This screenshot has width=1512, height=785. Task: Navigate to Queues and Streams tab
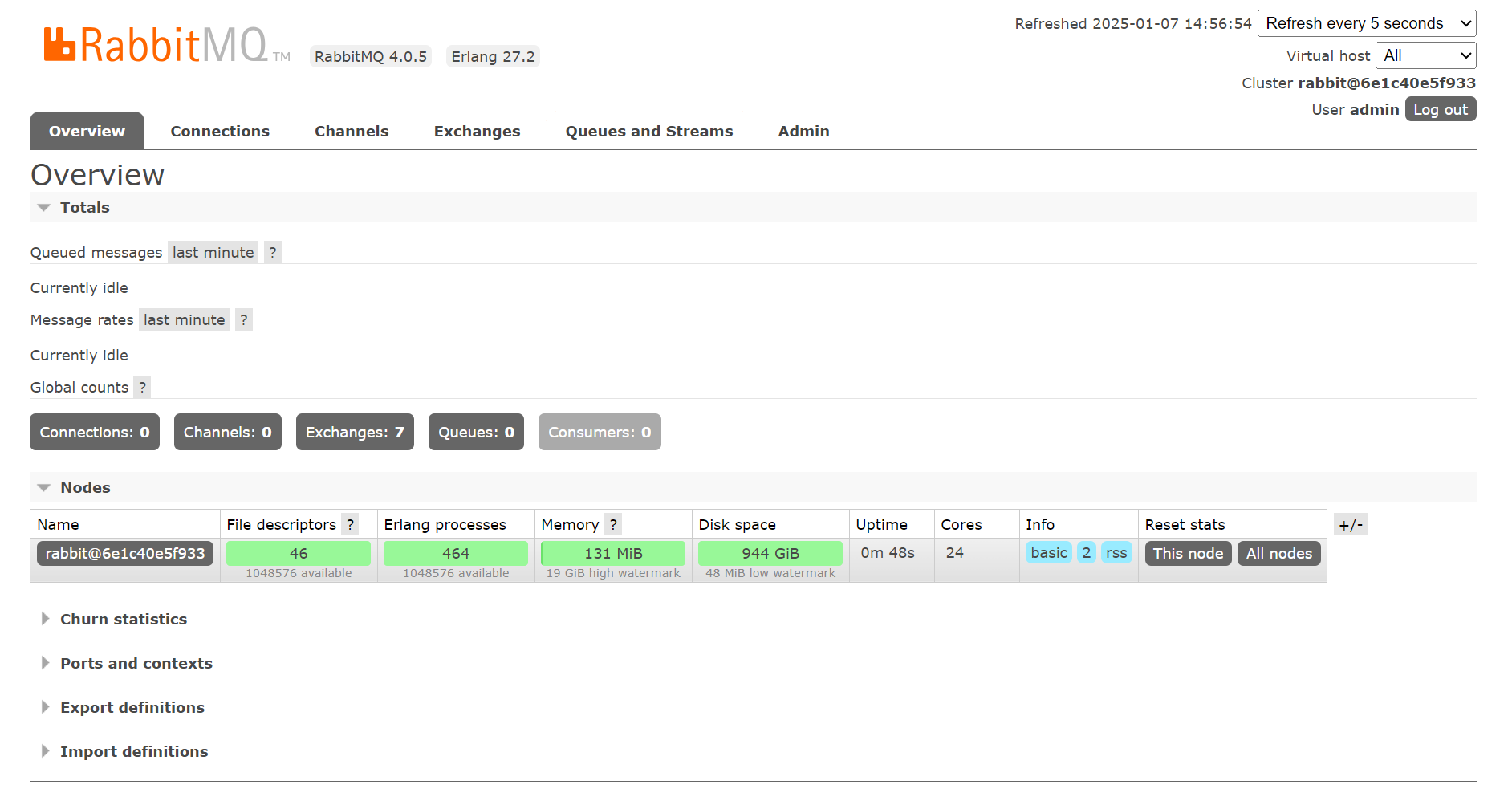649,131
